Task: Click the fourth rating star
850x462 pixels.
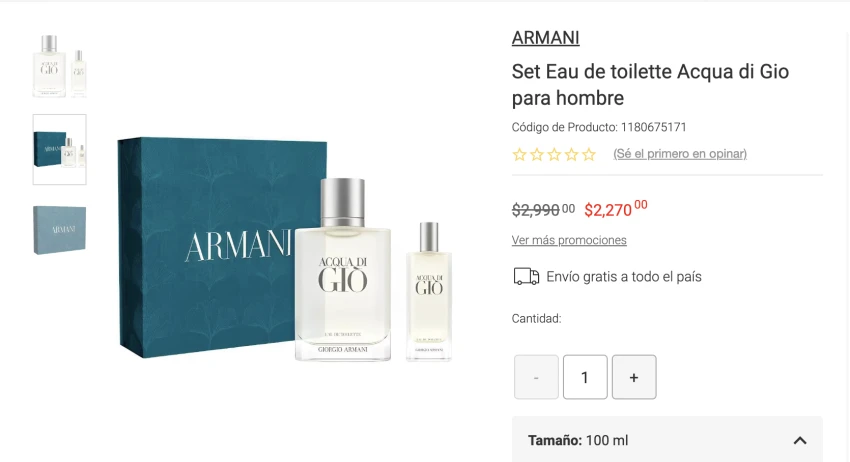Action: 571,155
